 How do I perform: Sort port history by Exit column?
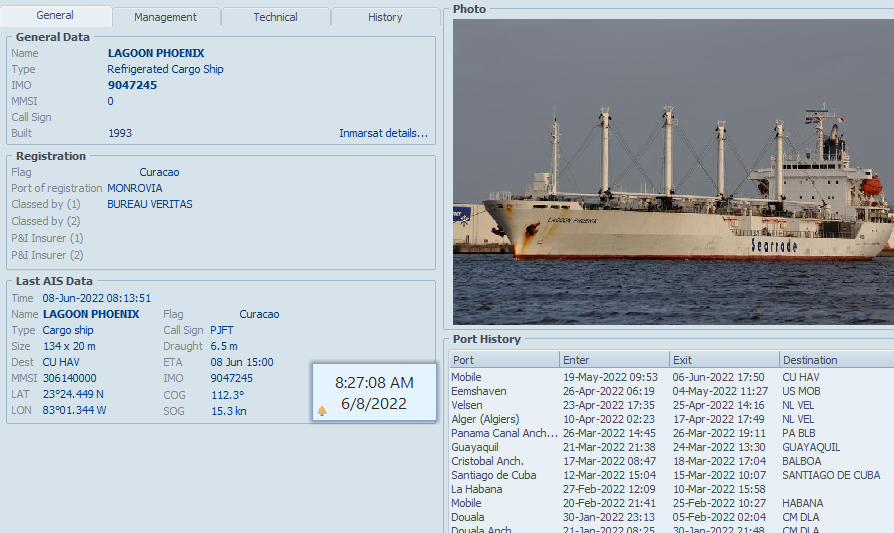pos(724,360)
